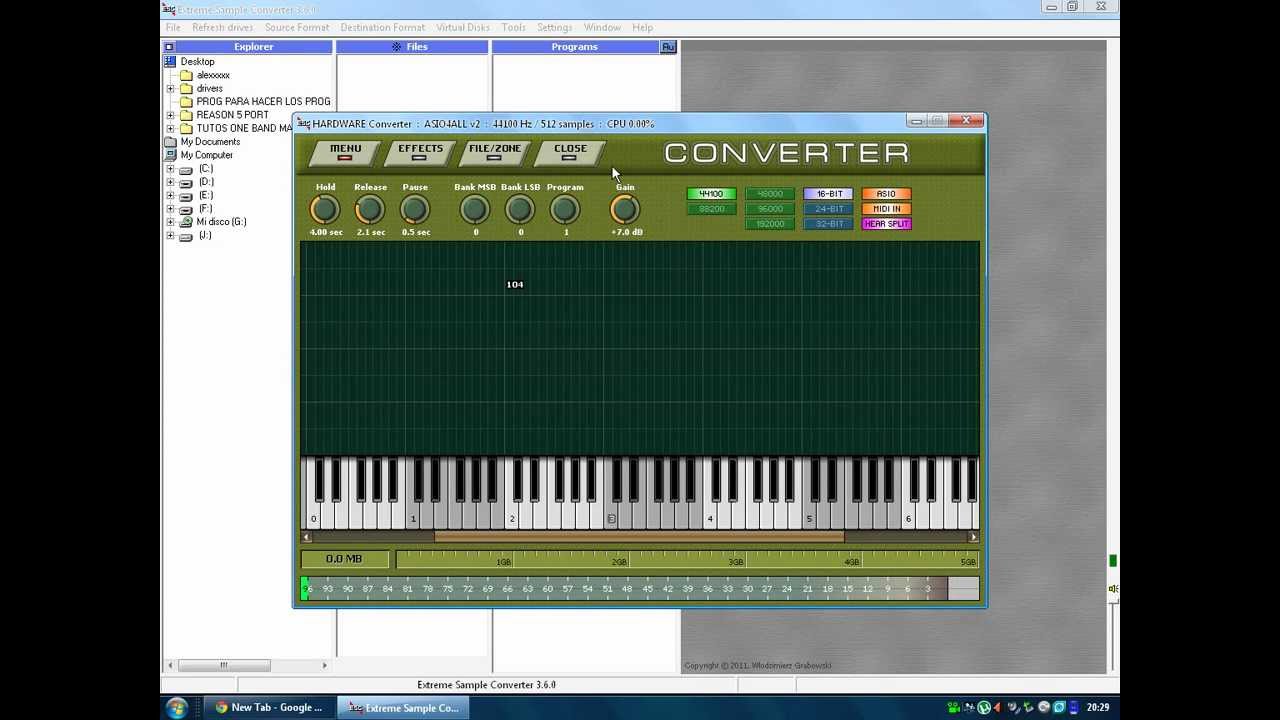
Task: Open the Virtual Disks menu
Action: (462, 28)
